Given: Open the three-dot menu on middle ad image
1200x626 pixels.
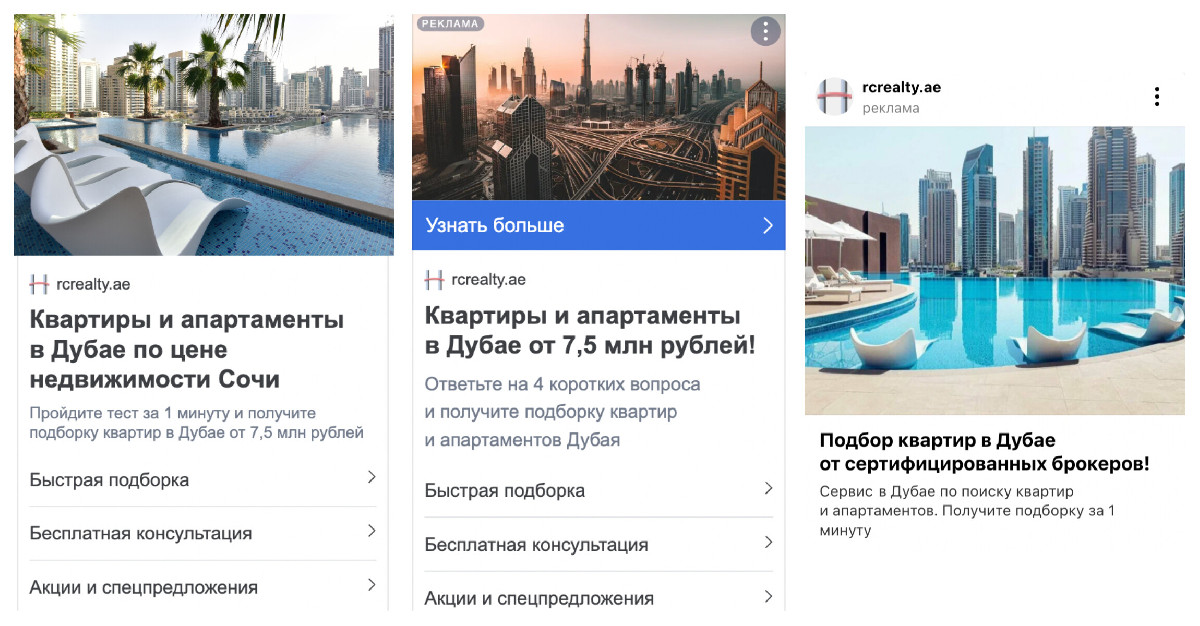Looking at the screenshot, I should 765,31.
